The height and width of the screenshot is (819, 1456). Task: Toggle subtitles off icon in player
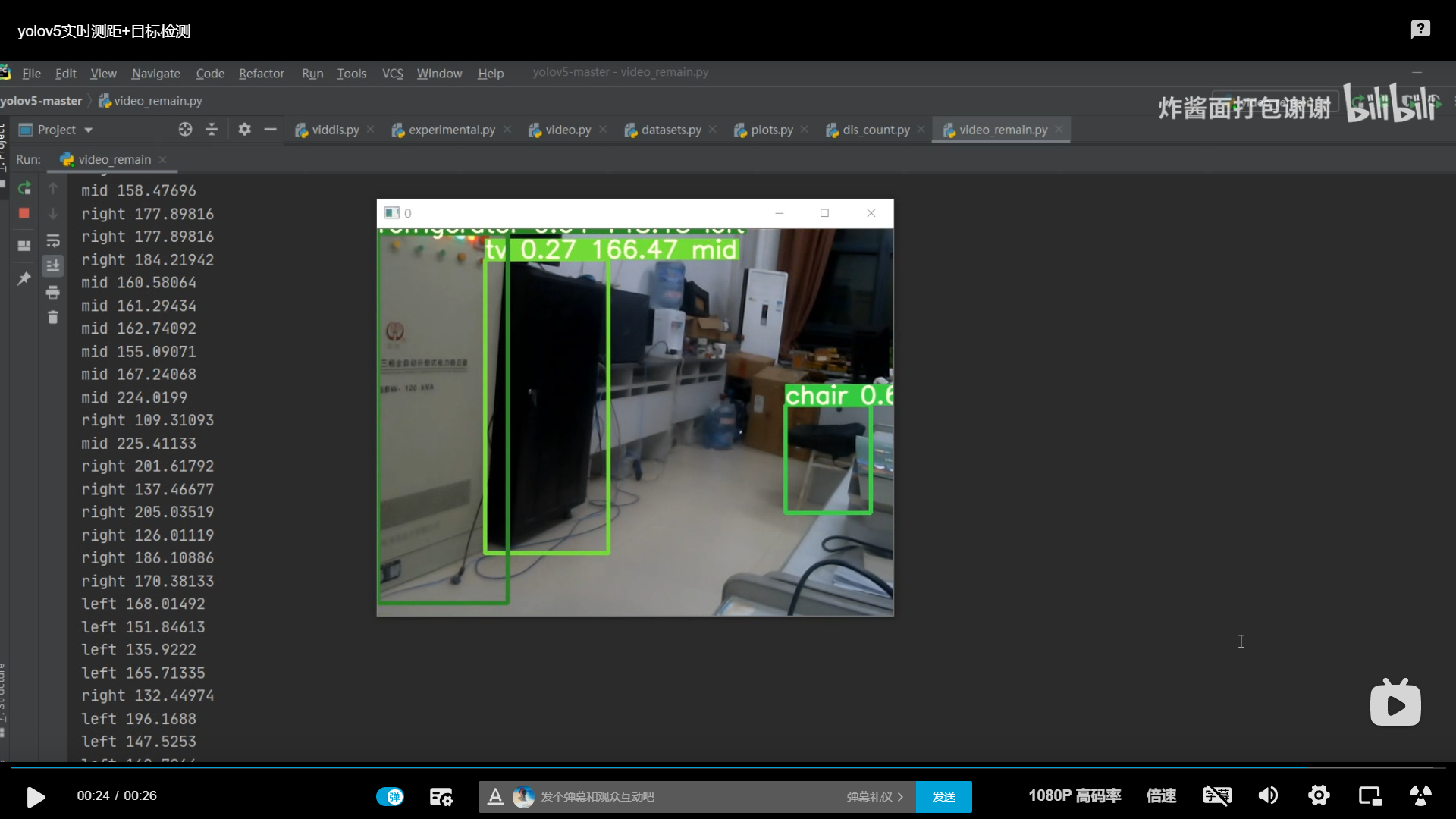tap(1217, 795)
